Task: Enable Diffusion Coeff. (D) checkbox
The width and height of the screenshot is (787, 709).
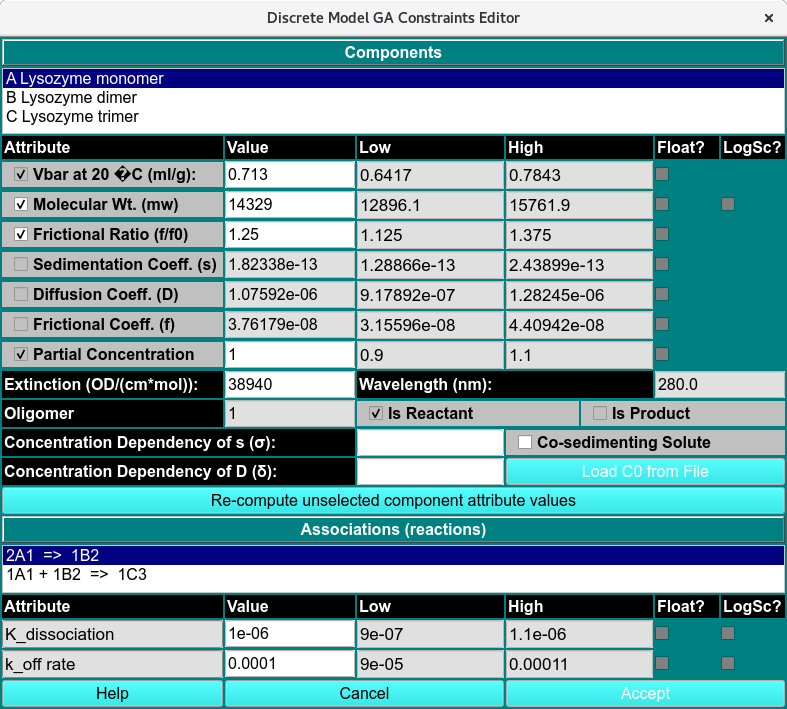Action: (x=21, y=295)
